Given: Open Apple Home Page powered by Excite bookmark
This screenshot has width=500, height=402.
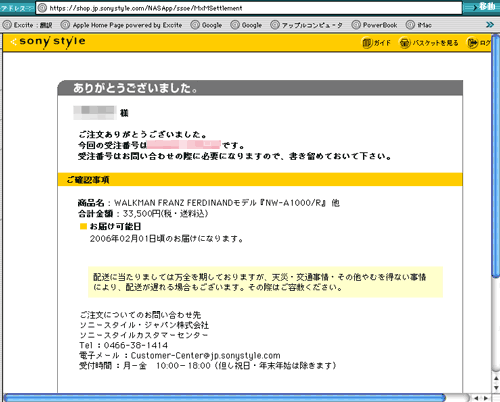Looking at the screenshot, I should pos(127,25).
